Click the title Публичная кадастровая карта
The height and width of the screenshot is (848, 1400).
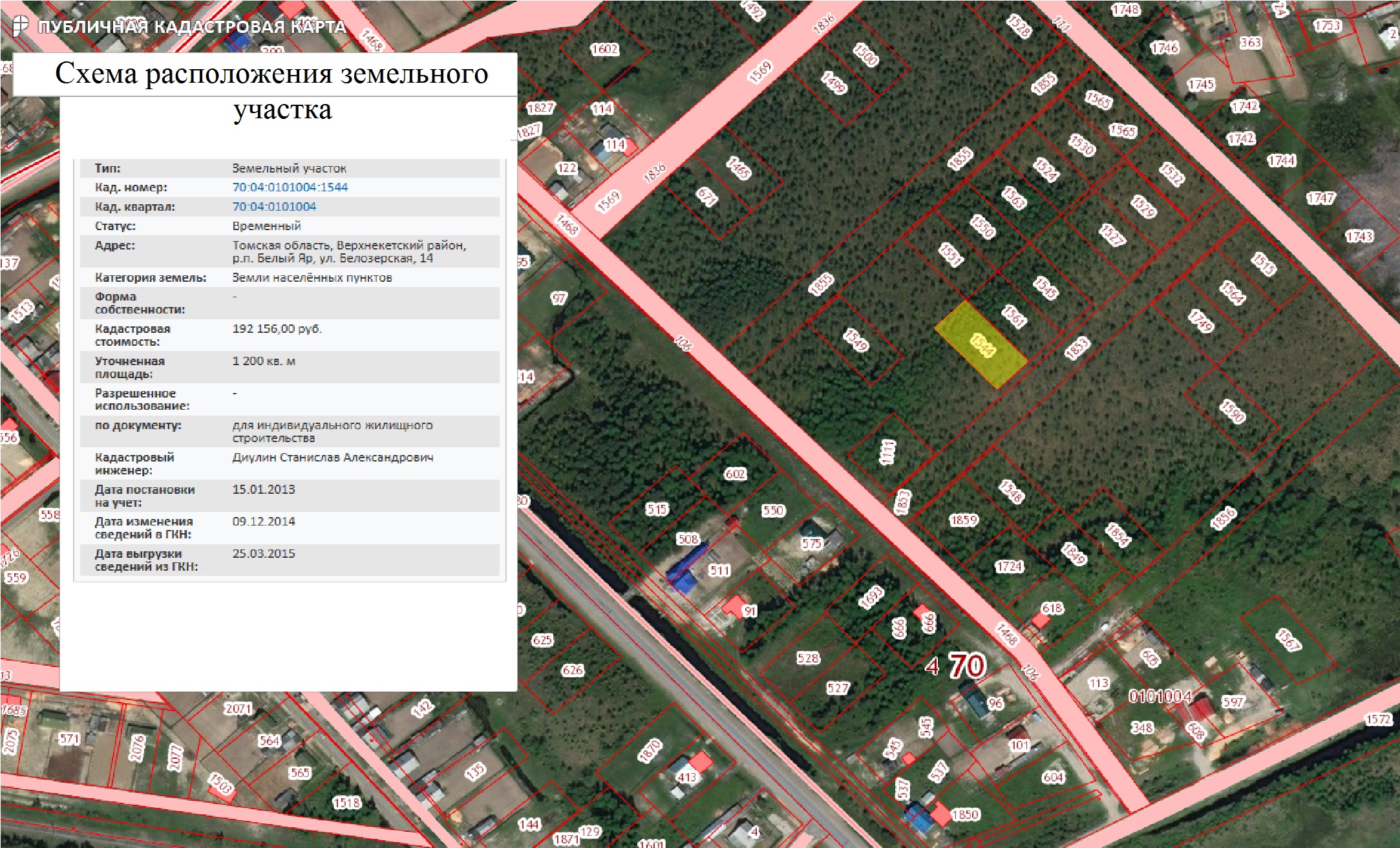[x=192, y=27]
